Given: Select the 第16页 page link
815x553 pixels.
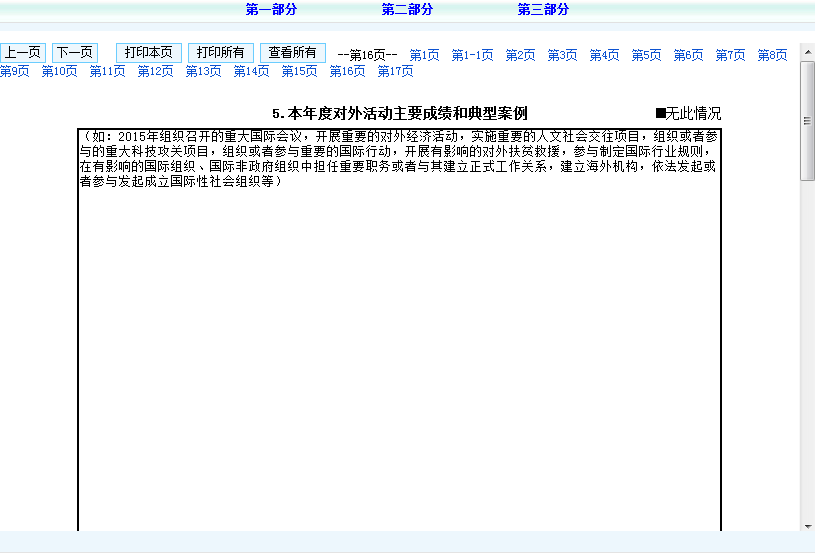Looking at the screenshot, I should tap(347, 72).
